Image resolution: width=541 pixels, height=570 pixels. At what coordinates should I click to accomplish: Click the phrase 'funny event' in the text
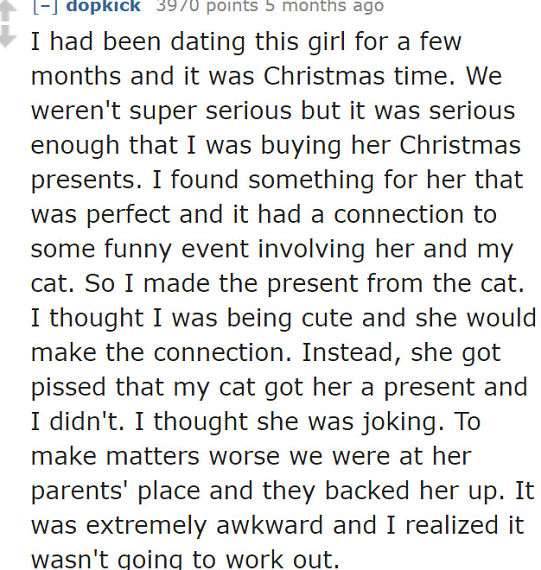point(177,249)
